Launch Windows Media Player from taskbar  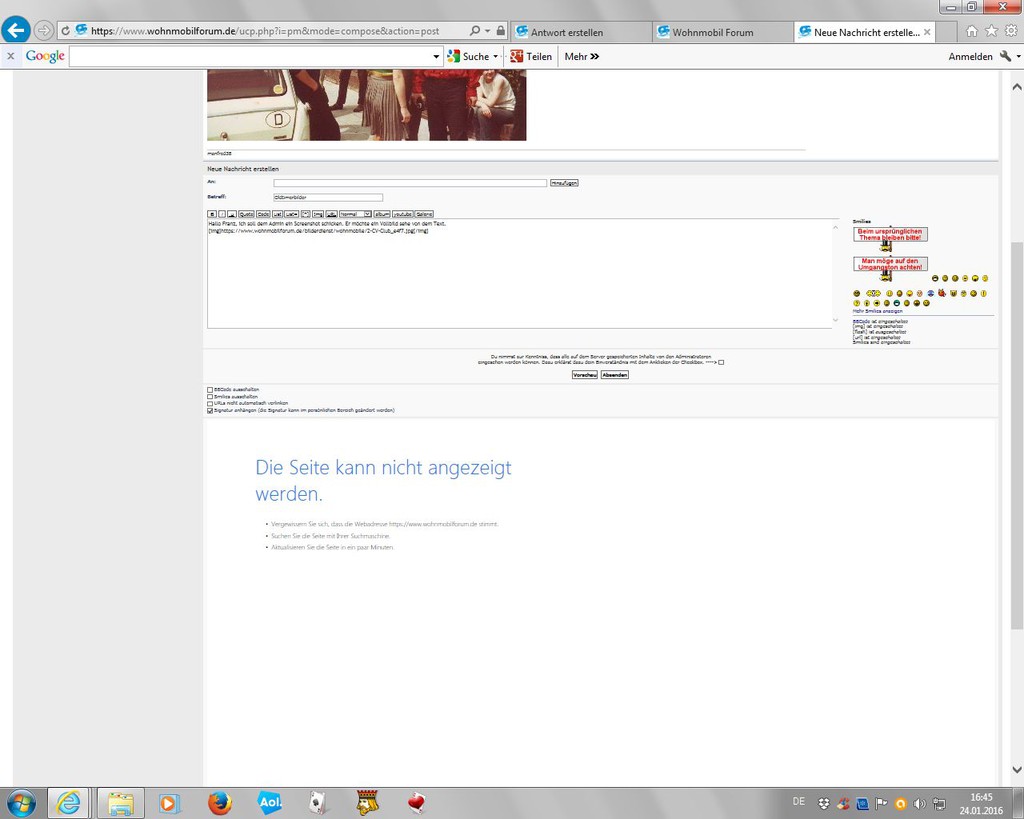pyautogui.click(x=169, y=803)
